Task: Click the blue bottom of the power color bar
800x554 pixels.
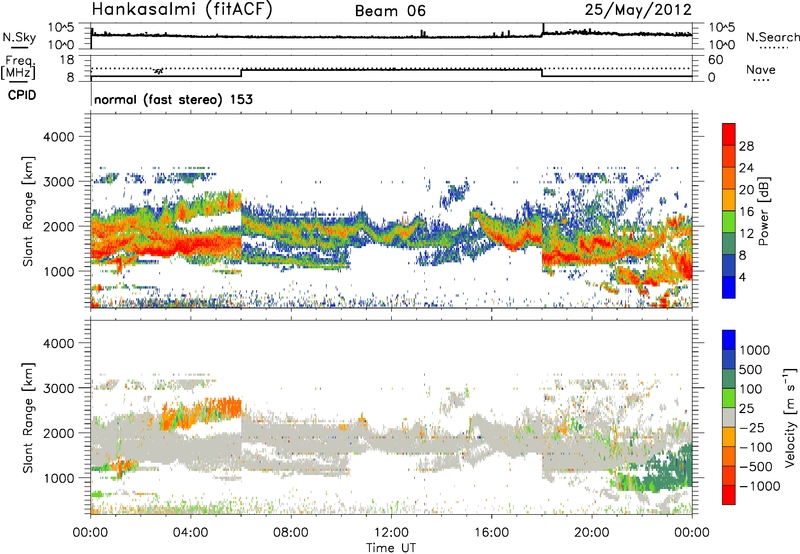Action: [729, 288]
